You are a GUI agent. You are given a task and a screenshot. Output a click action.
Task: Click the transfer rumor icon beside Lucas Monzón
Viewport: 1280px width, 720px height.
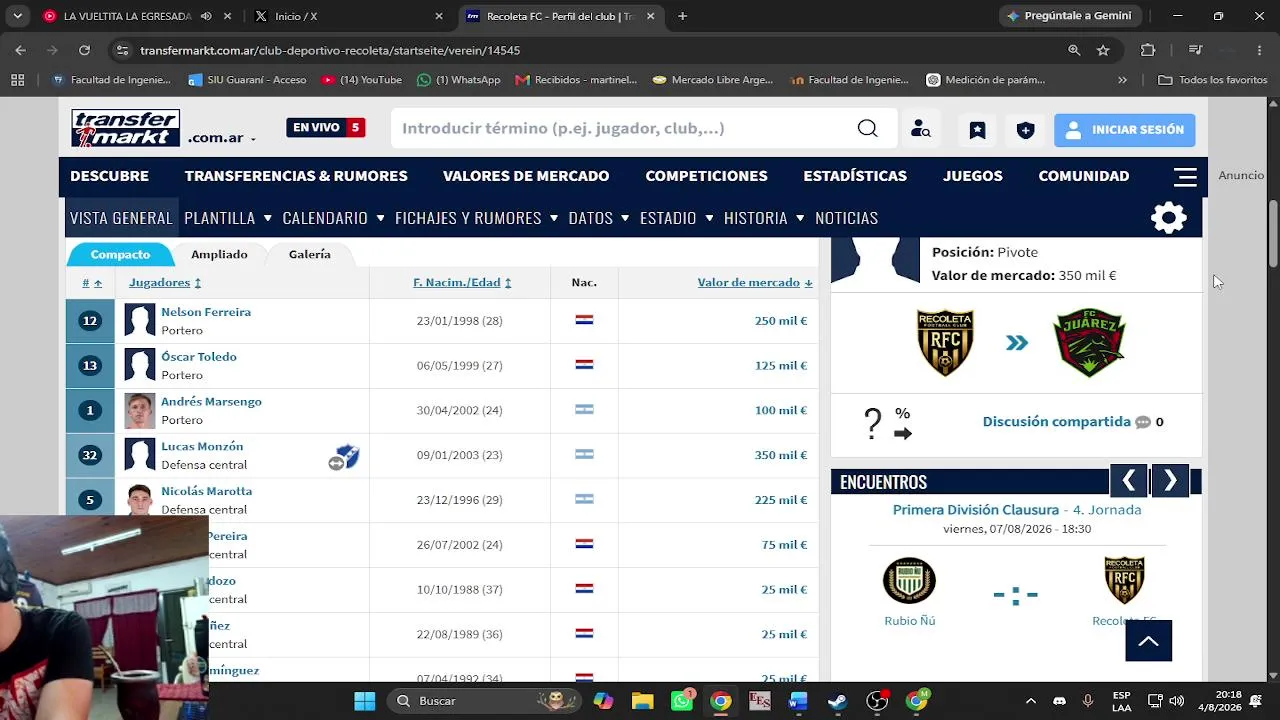(x=343, y=457)
